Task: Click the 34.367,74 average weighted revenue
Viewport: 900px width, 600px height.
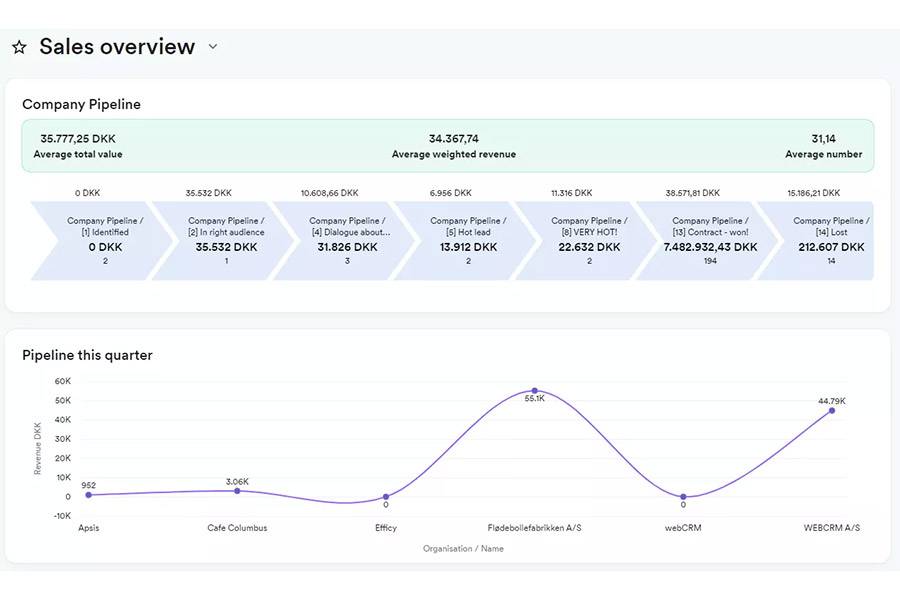Action: click(453, 138)
